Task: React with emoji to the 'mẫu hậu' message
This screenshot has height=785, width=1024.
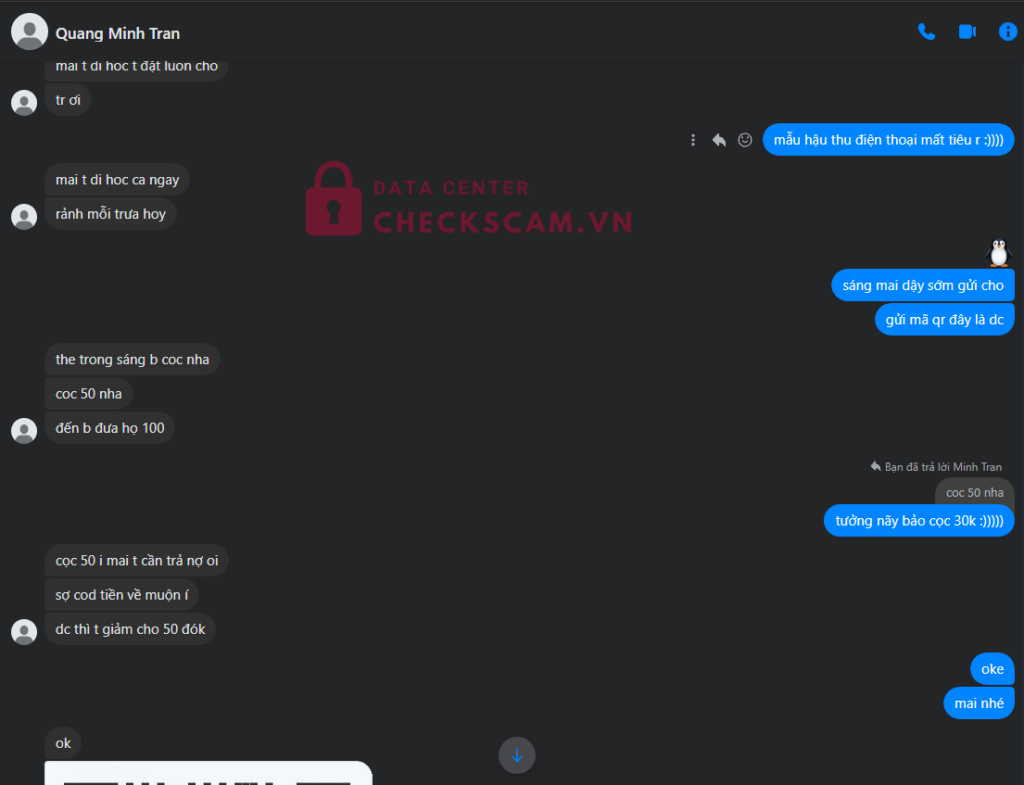Action: pos(744,140)
